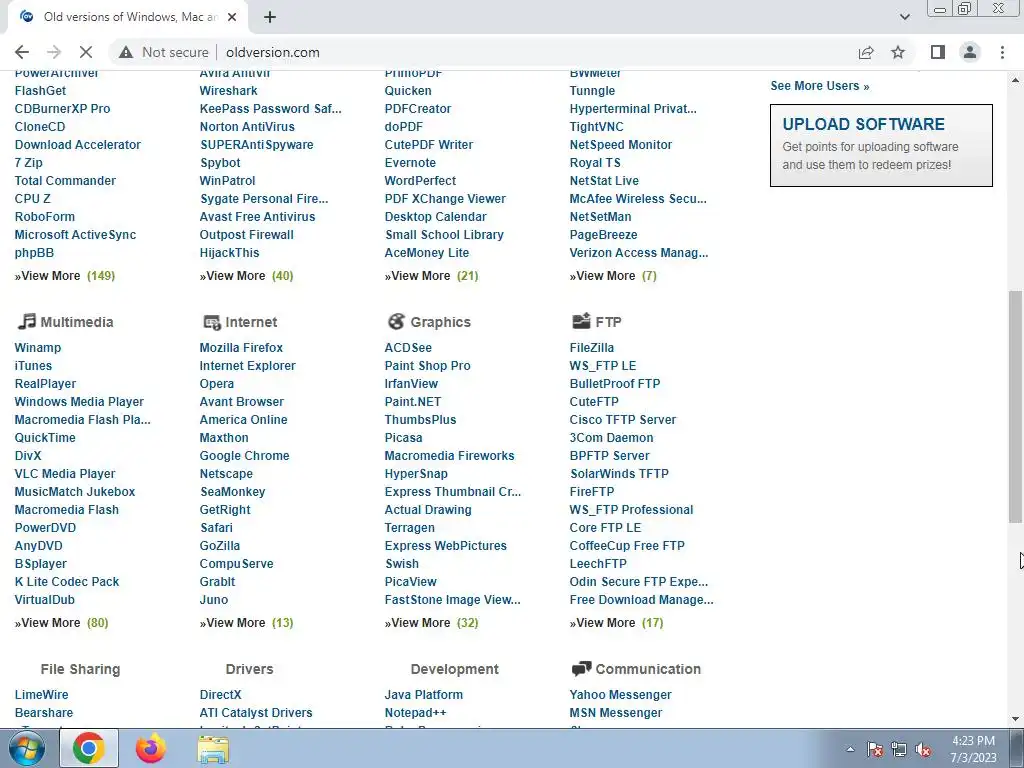1024x768 pixels.
Task: Open the Winamp link
Action: (x=38, y=347)
